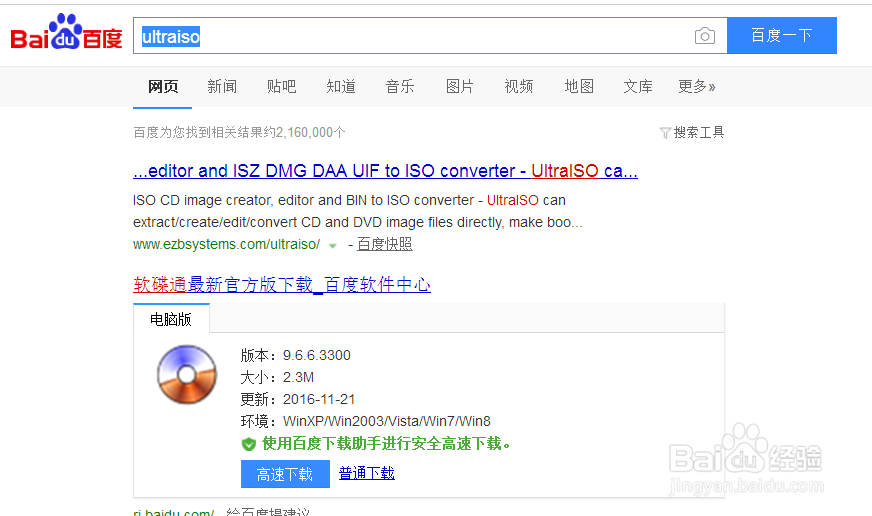Switch to the 新闻 tab
Image resolution: width=872 pixels, height=516 pixels.
pyautogui.click(x=222, y=86)
